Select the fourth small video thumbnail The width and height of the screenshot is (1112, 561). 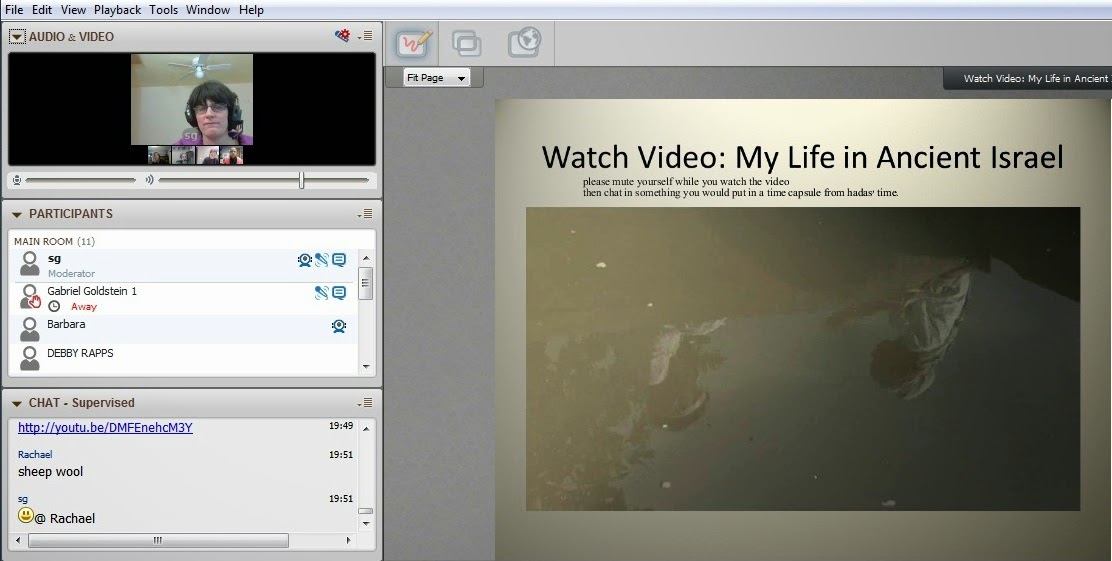231,155
